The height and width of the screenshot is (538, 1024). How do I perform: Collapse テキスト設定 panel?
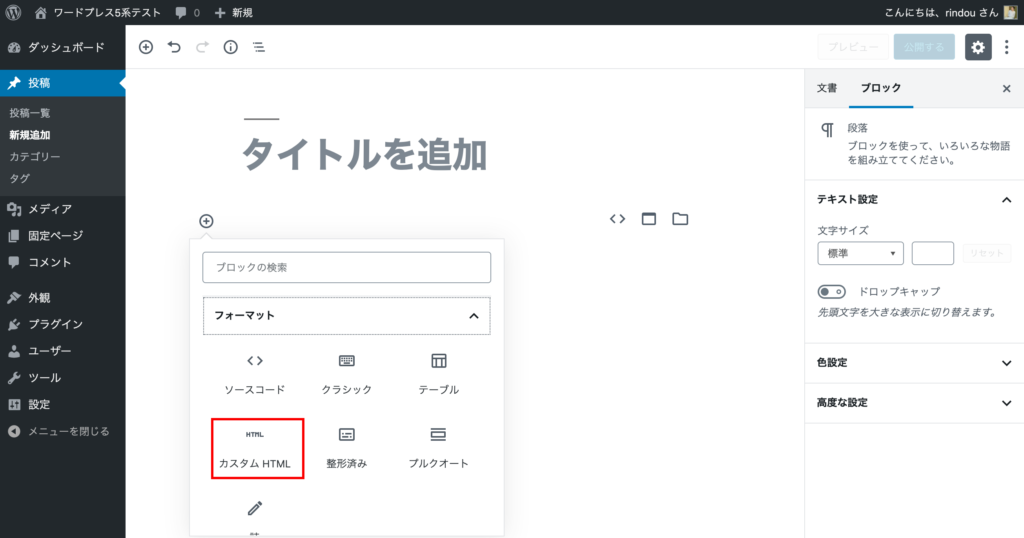[x=914, y=200]
